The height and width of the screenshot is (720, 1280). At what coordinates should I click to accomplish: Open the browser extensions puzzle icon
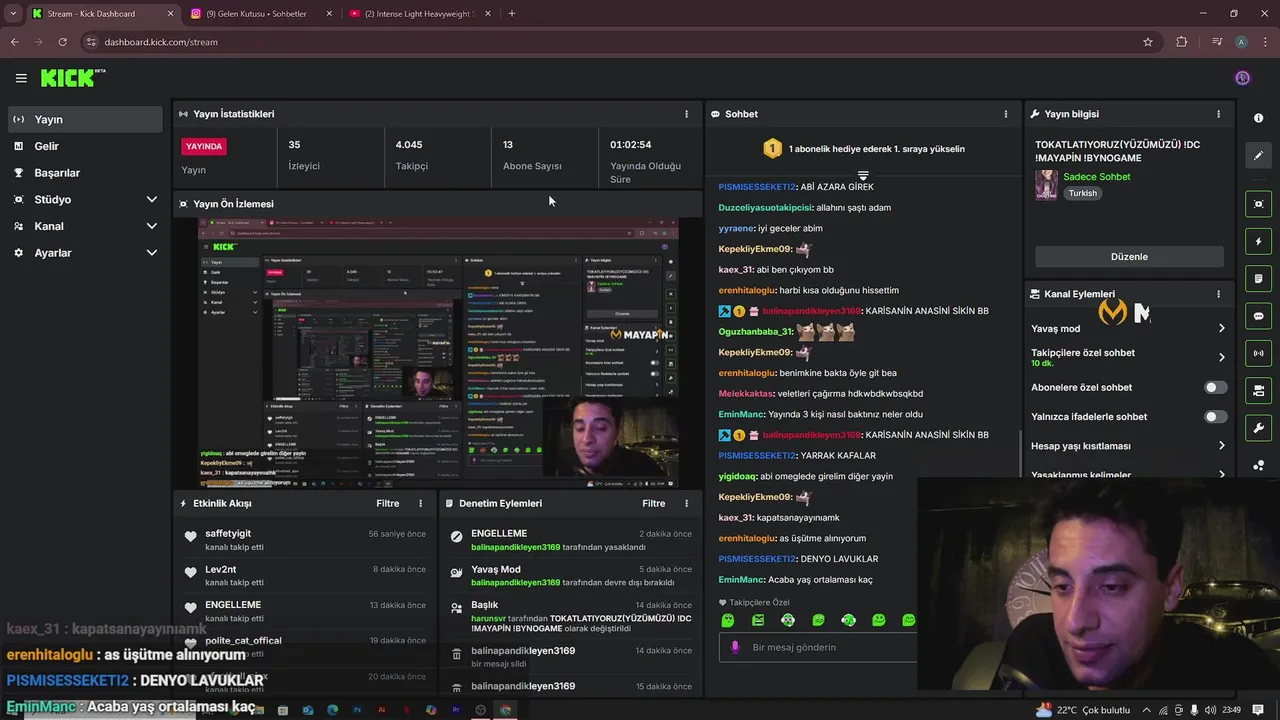pyautogui.click(x=1182, y=42)
